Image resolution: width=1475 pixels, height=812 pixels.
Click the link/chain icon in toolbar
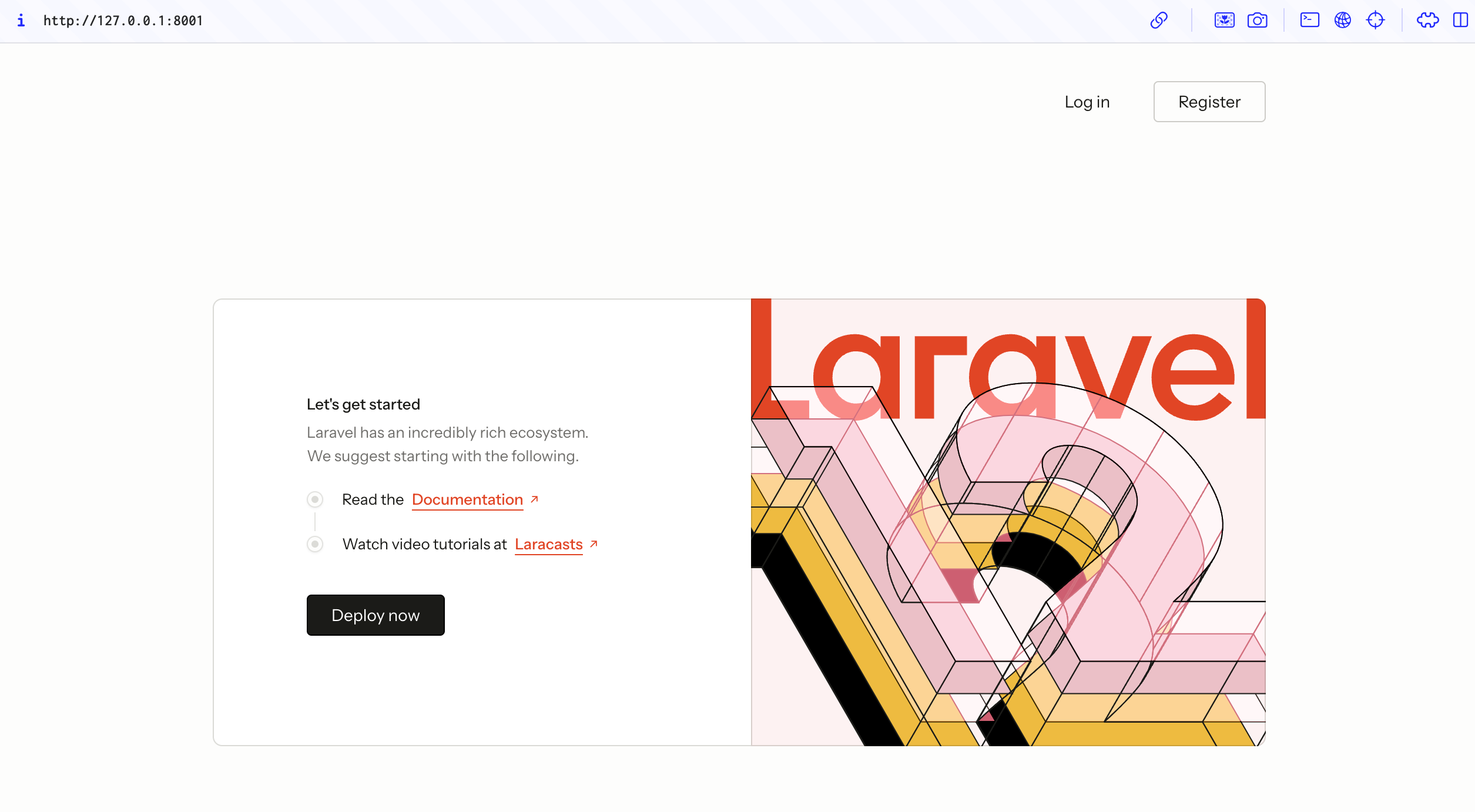point(1159,21)
